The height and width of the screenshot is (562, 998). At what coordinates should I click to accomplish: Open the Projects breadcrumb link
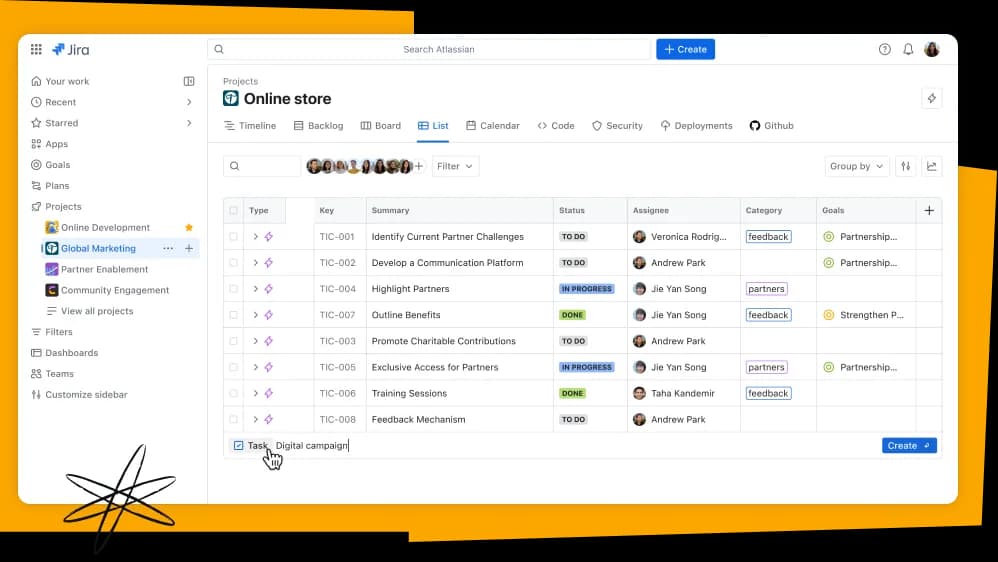[241, 81]
